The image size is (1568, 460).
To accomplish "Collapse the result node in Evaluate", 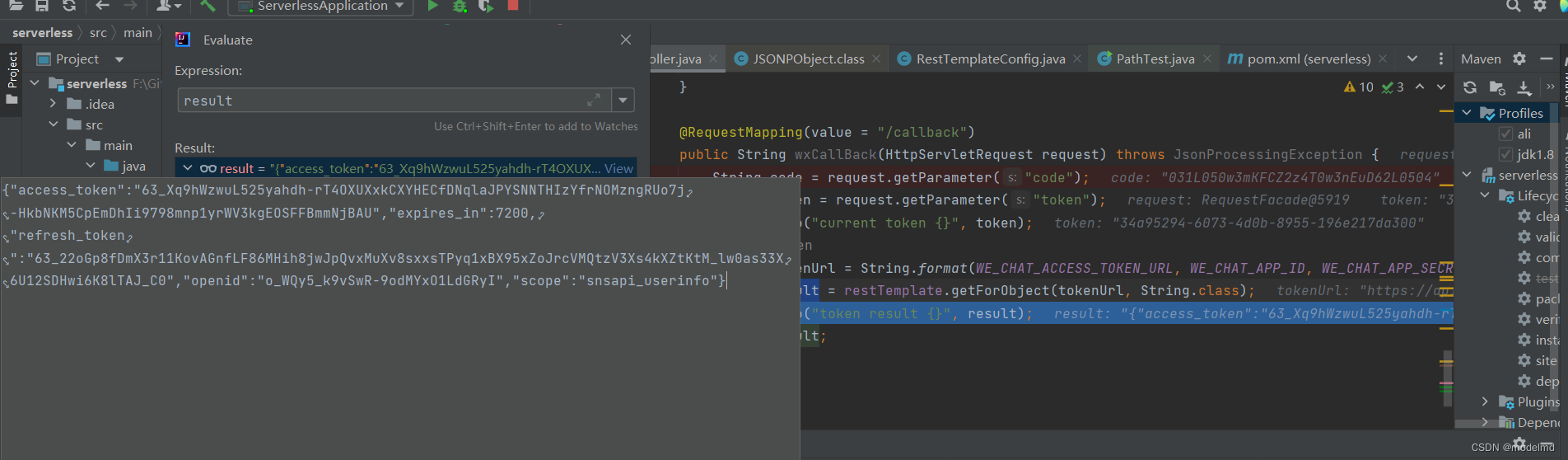I will point(188,168).
